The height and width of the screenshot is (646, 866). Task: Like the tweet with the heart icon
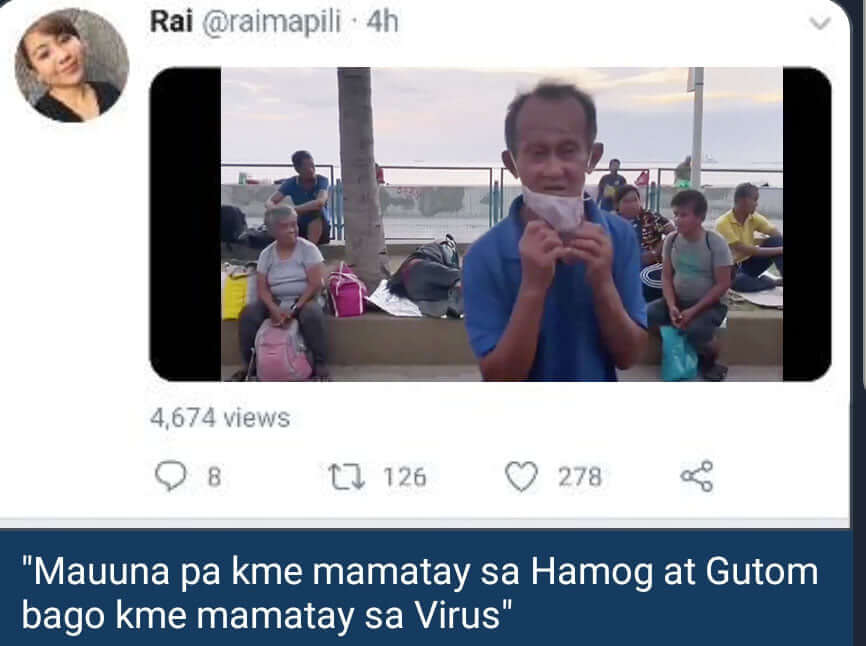tap(521, 476)
